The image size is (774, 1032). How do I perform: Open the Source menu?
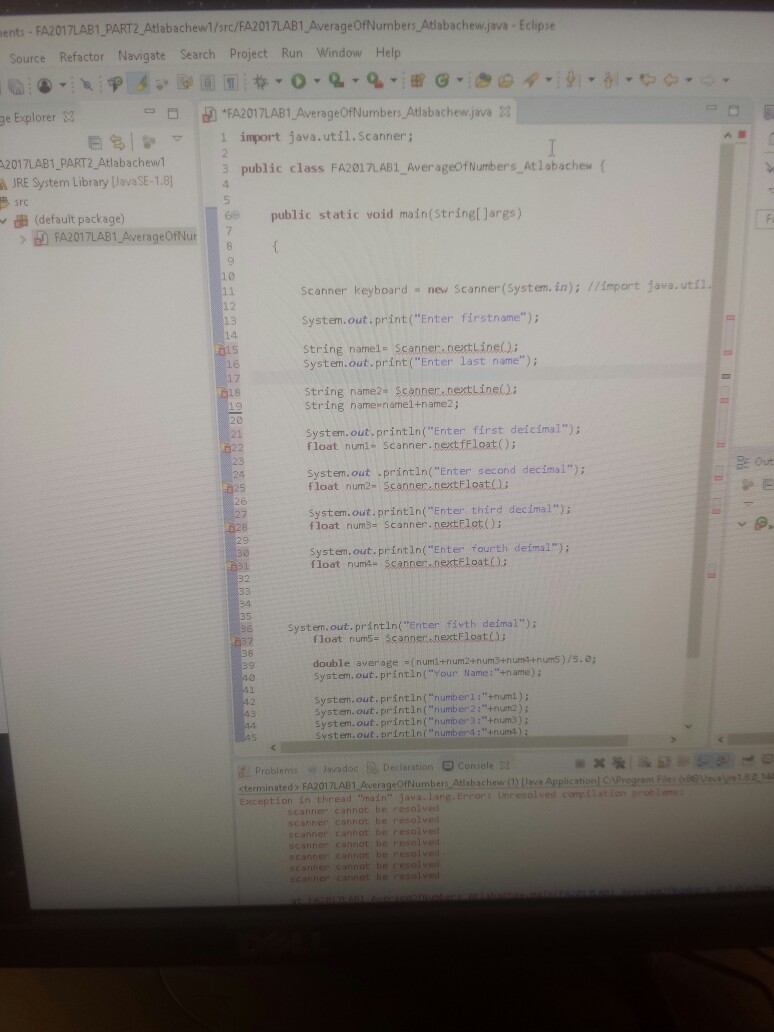tap(27, 58)
